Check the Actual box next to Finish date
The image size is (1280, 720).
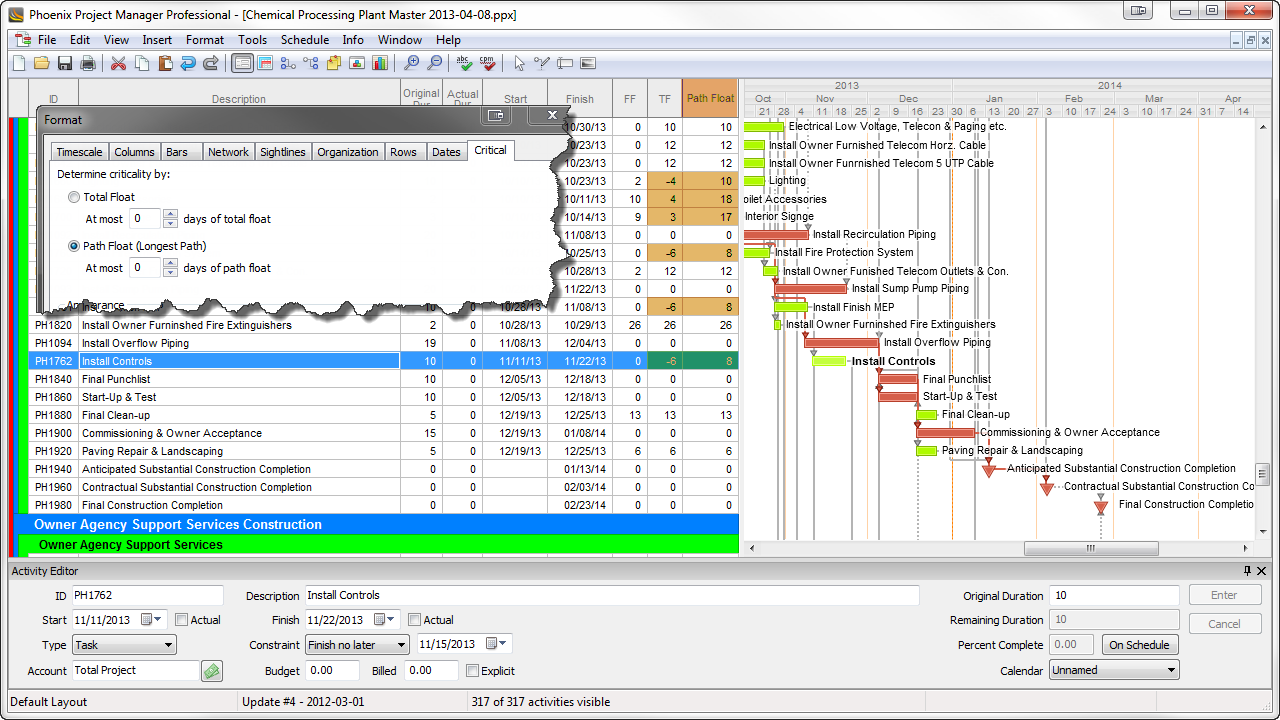tap(415, 620)
